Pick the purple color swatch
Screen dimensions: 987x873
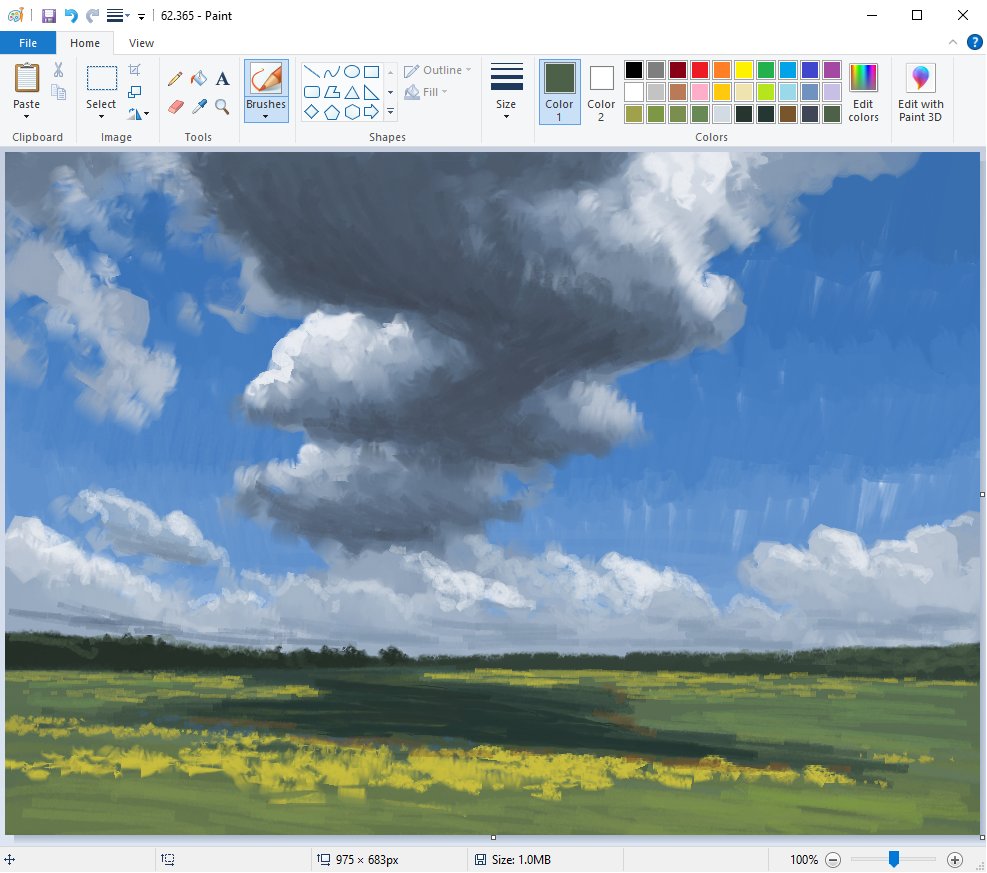click(x=832, y=70)
